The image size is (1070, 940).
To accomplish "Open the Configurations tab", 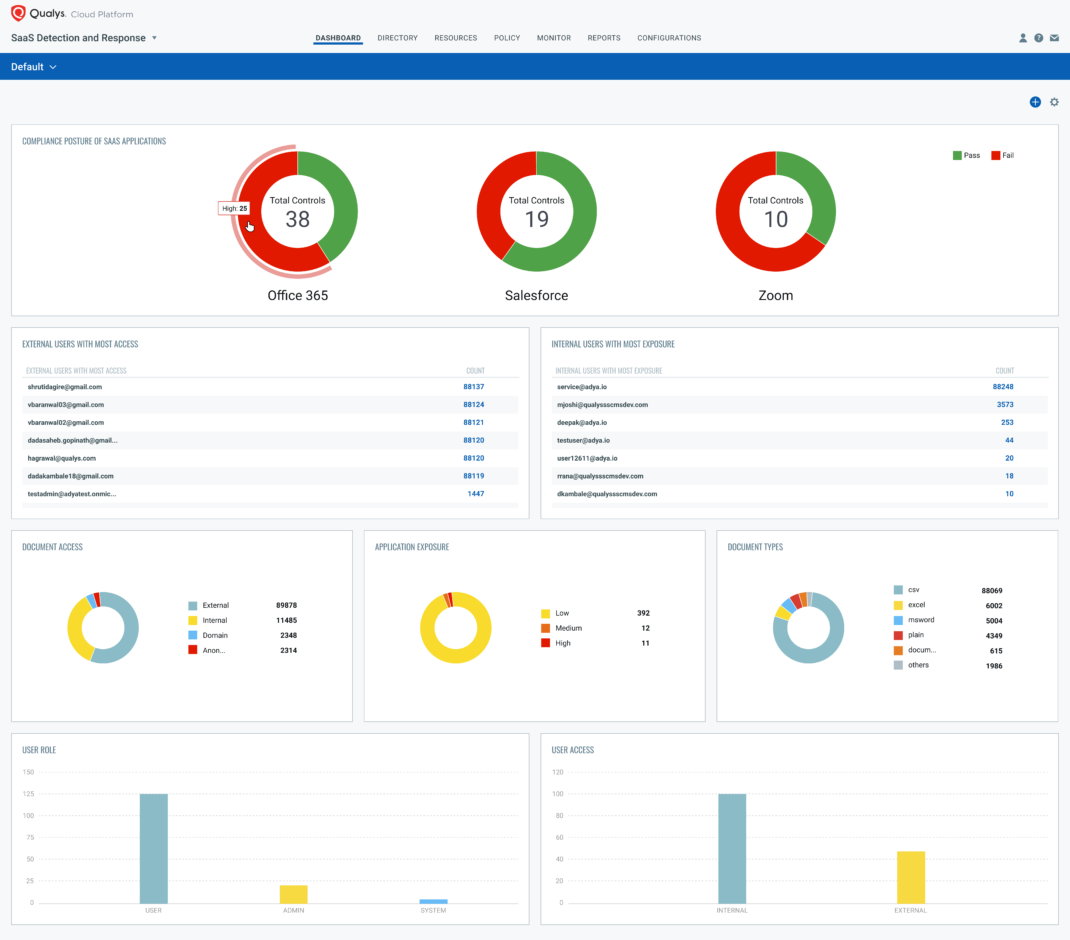I will (669, 38).
